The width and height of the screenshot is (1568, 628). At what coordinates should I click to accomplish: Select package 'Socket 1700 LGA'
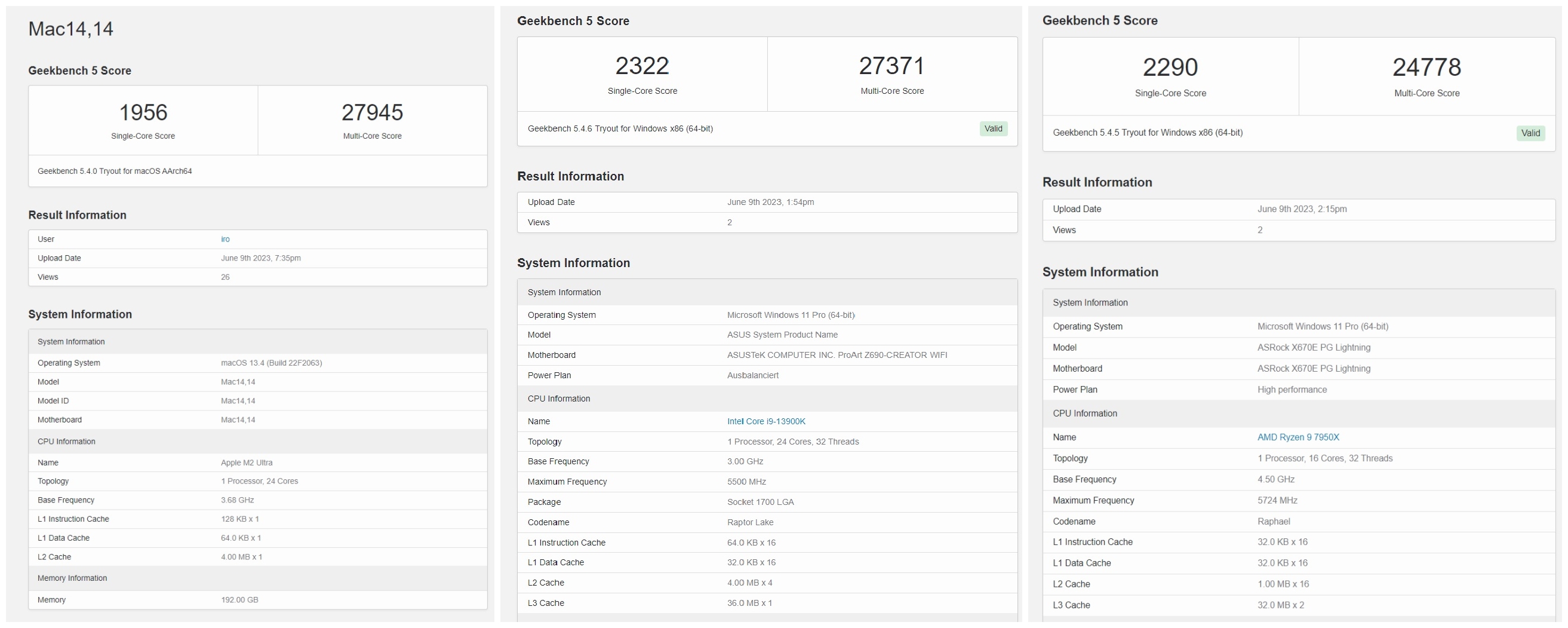point(760,503)
